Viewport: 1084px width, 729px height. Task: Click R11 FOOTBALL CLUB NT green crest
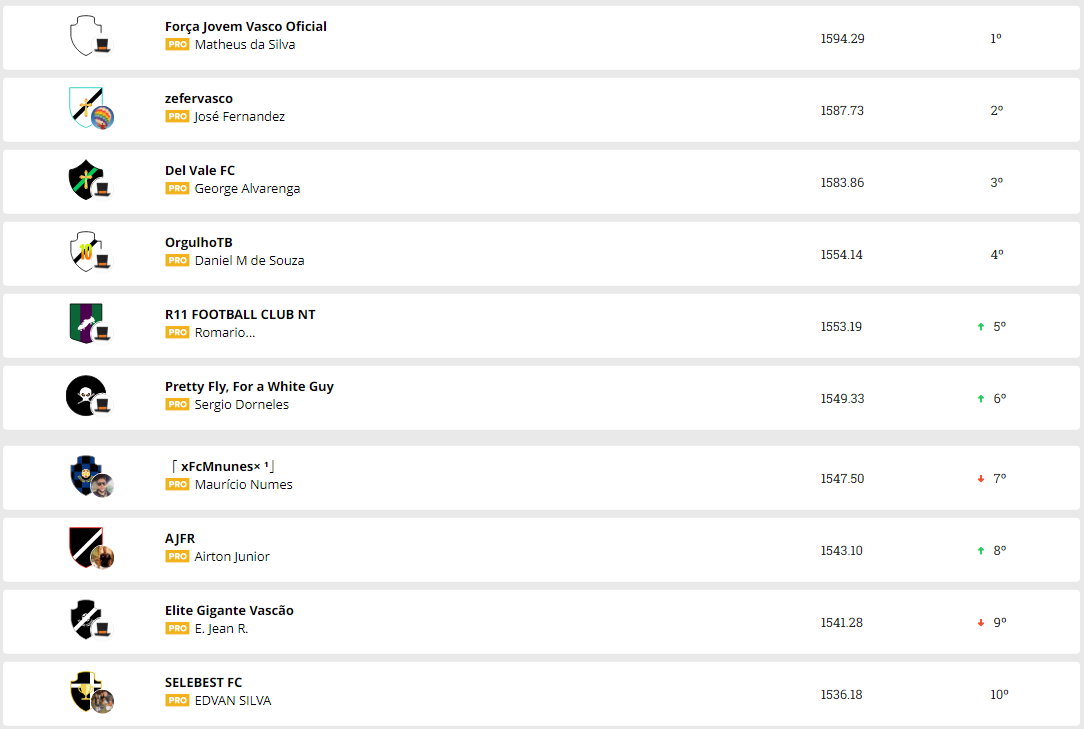point(84,323)
